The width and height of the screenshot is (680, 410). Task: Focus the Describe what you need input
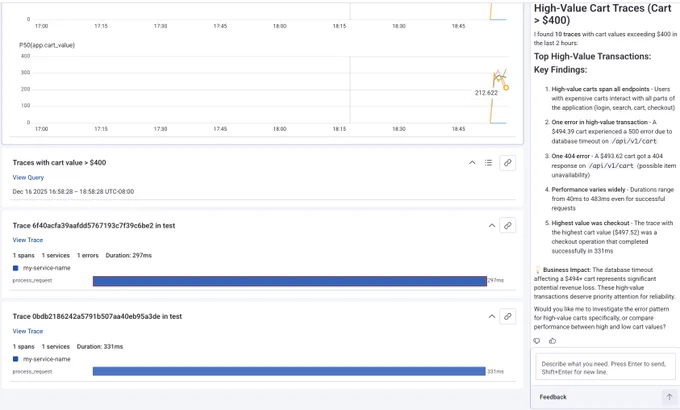pyautogui.click(x=603, y=368)
